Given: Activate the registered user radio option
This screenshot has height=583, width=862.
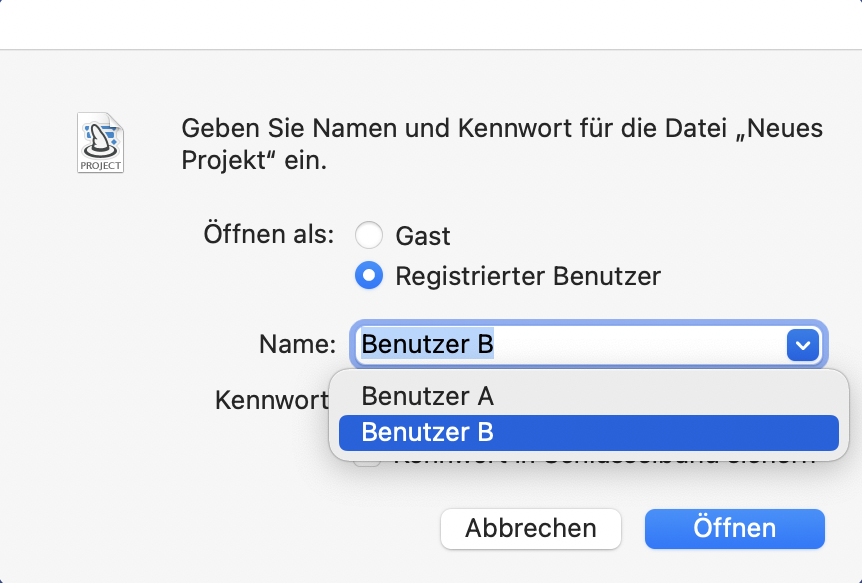Looking at the screenshot, I should click(x=369, y=276).
